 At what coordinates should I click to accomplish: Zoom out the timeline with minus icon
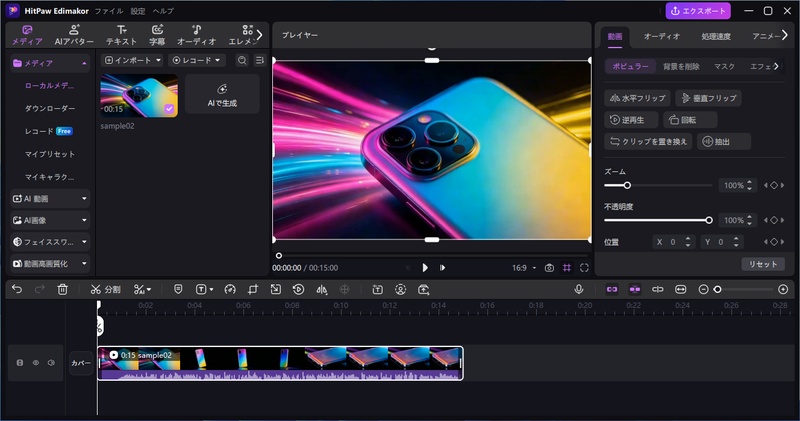703,289
